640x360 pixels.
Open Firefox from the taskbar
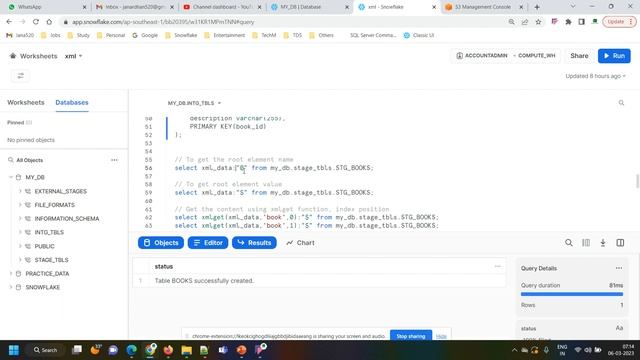pyautogui.click(x=168, y=350)
